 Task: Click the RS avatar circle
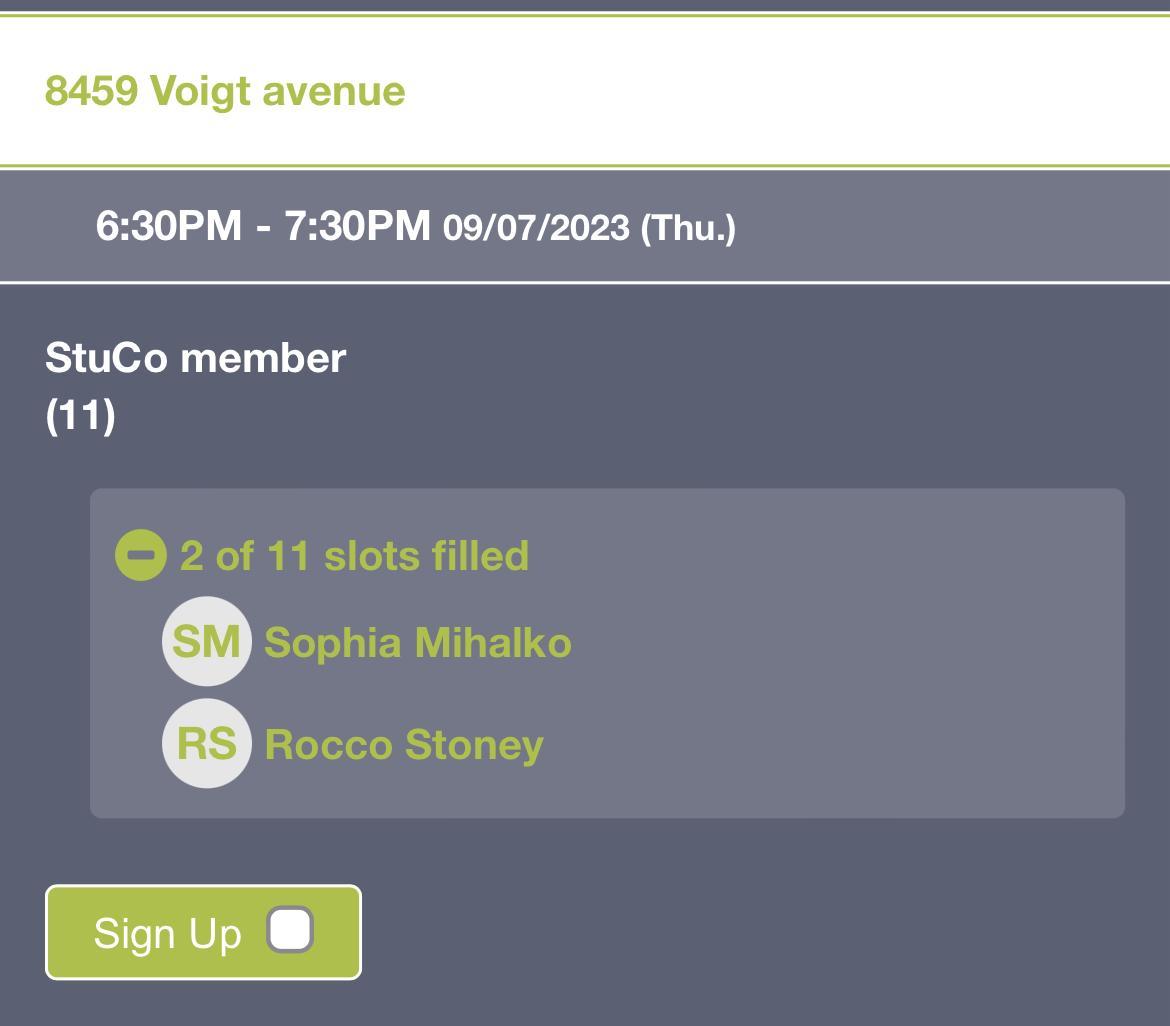tap(206, 743)
